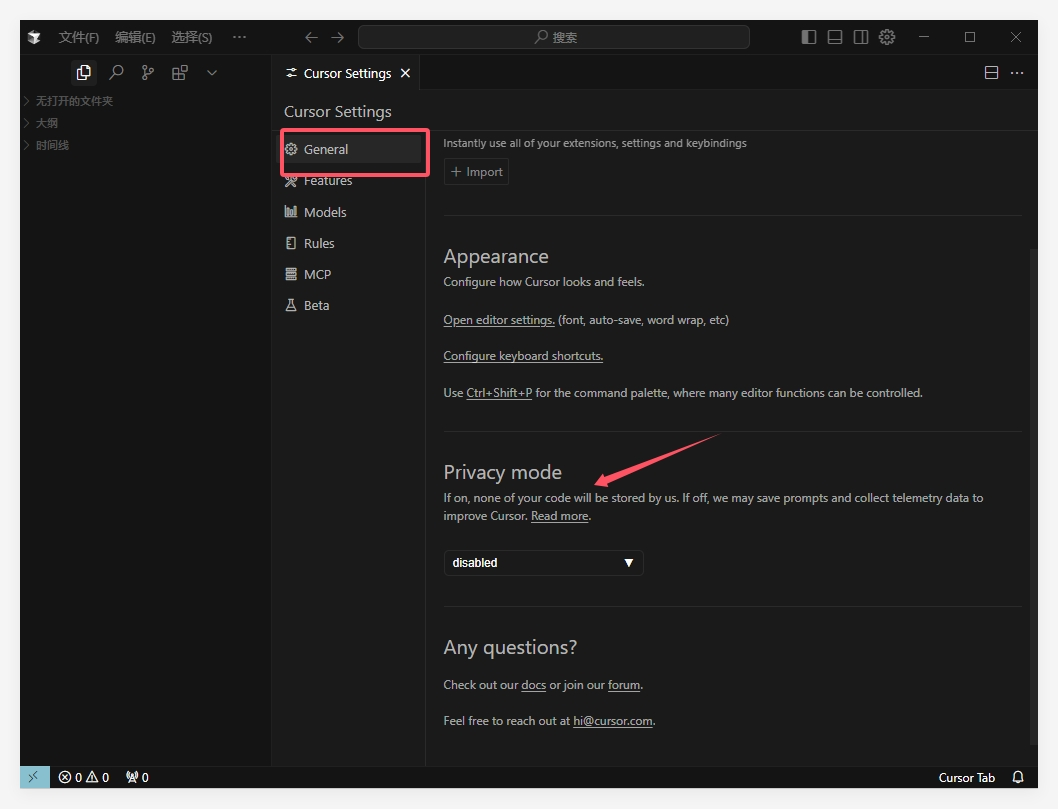Open the editor settings link
Image resolution: width=1058 pixels, height=809 pixels.
[x=499, y=320]
